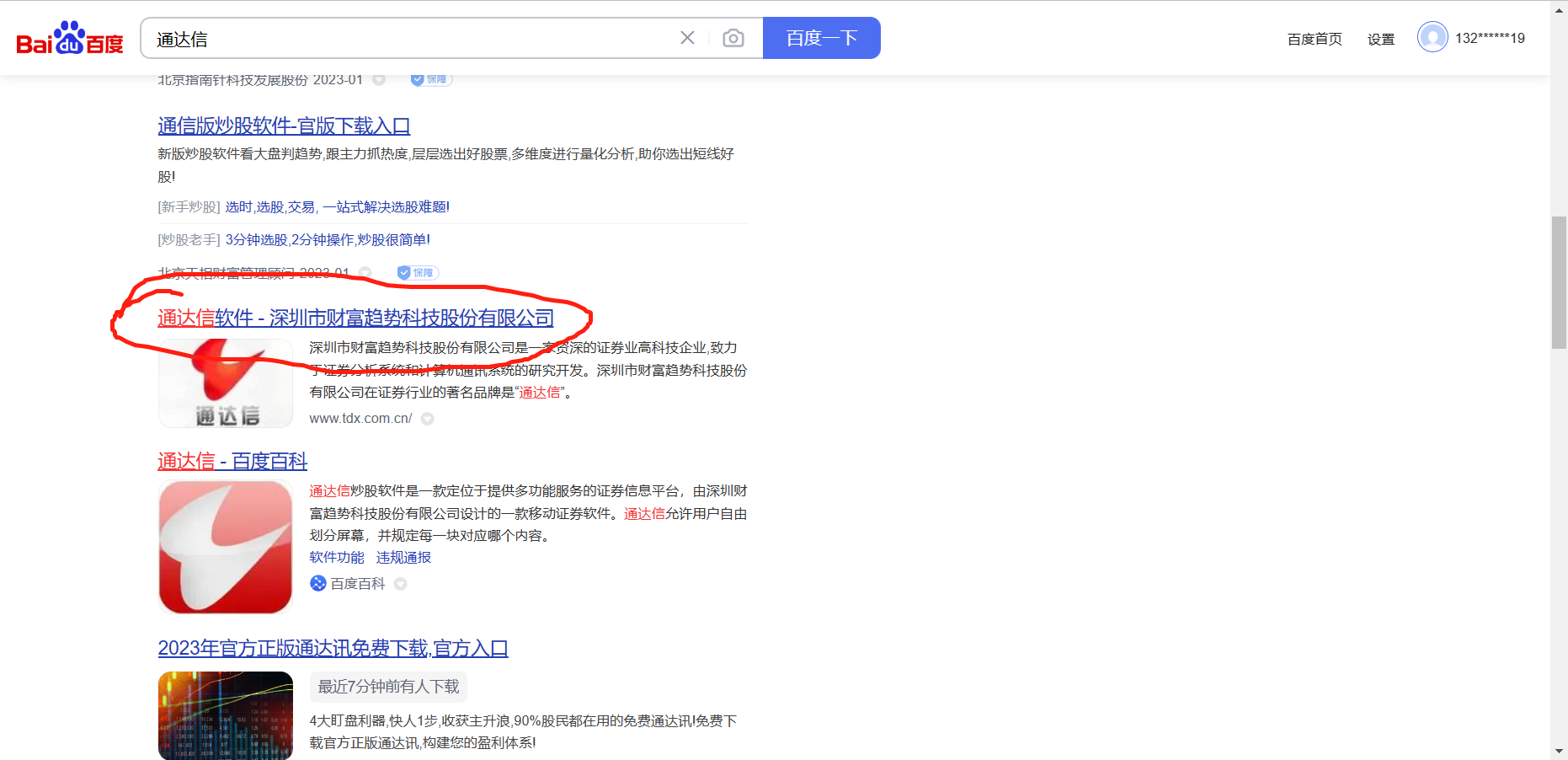This screenshot has height=760, width=1568.
Task: Click the 百度一下 search button
Action: [x=822, y=38]
